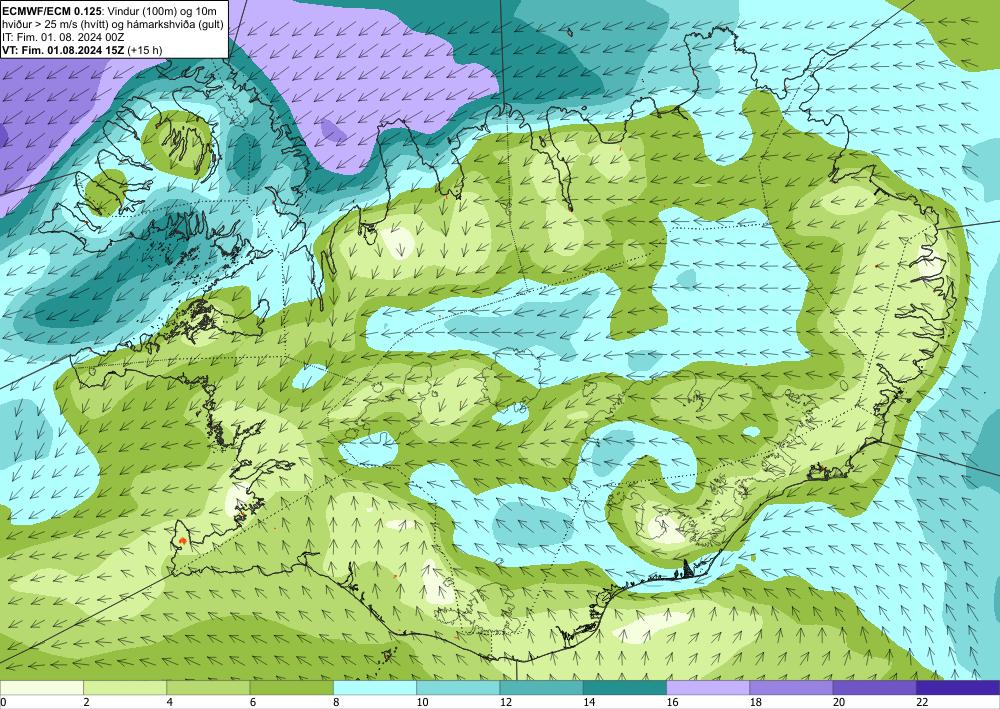Click the scale label '20'
This screenshot has height=709, width=1000.
coord(839,702)
